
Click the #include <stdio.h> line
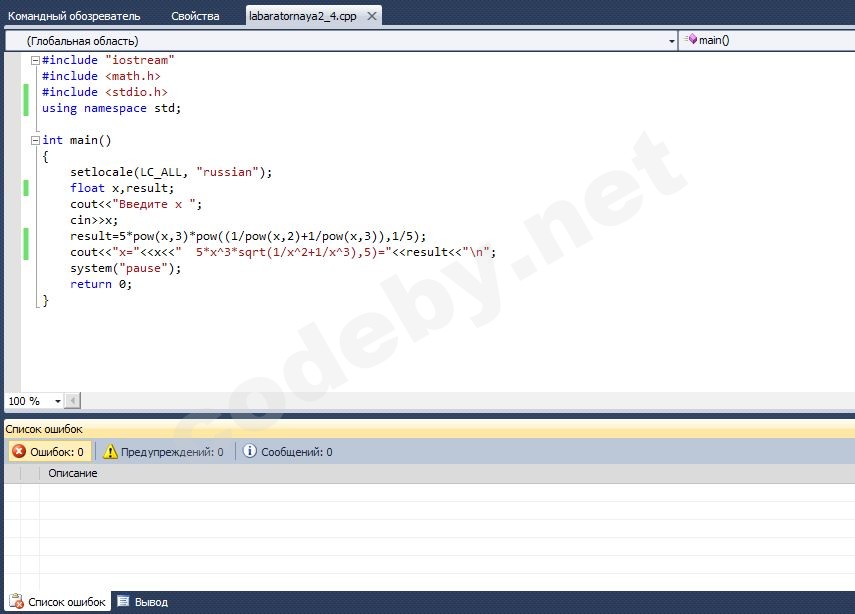[x=105, y=92]
